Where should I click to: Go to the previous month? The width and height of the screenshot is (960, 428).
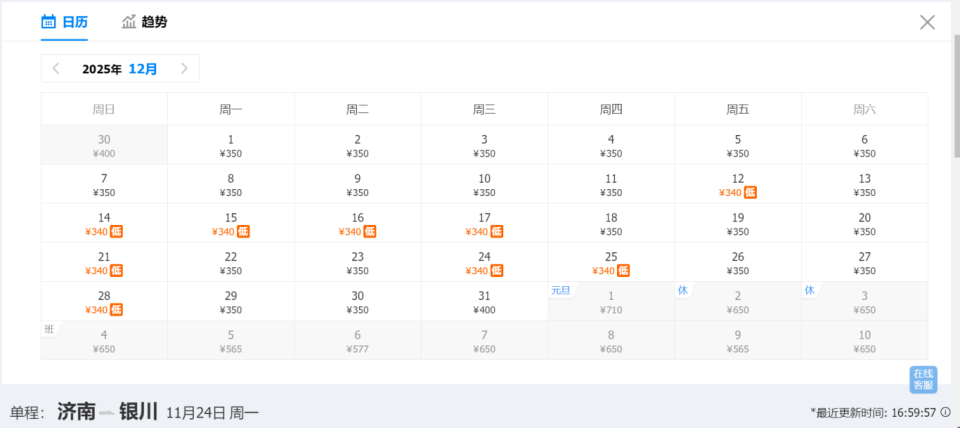(56, 69)
